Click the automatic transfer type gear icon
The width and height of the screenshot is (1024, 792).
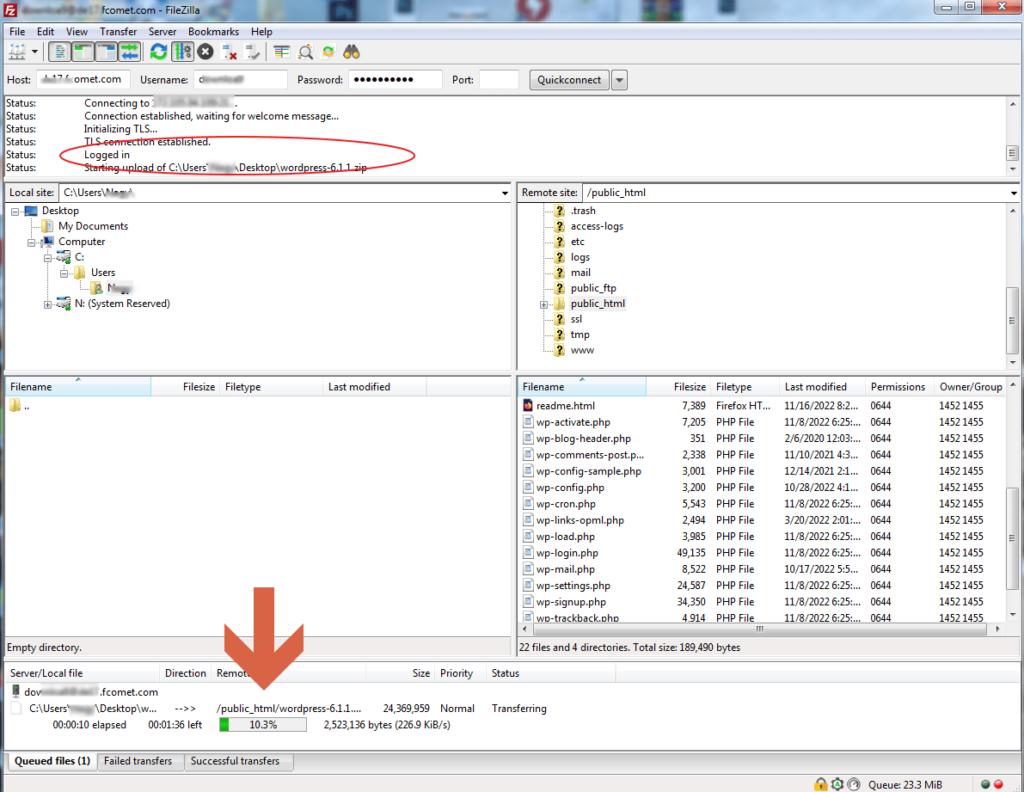pyautogui.click(x=837, y=784)
